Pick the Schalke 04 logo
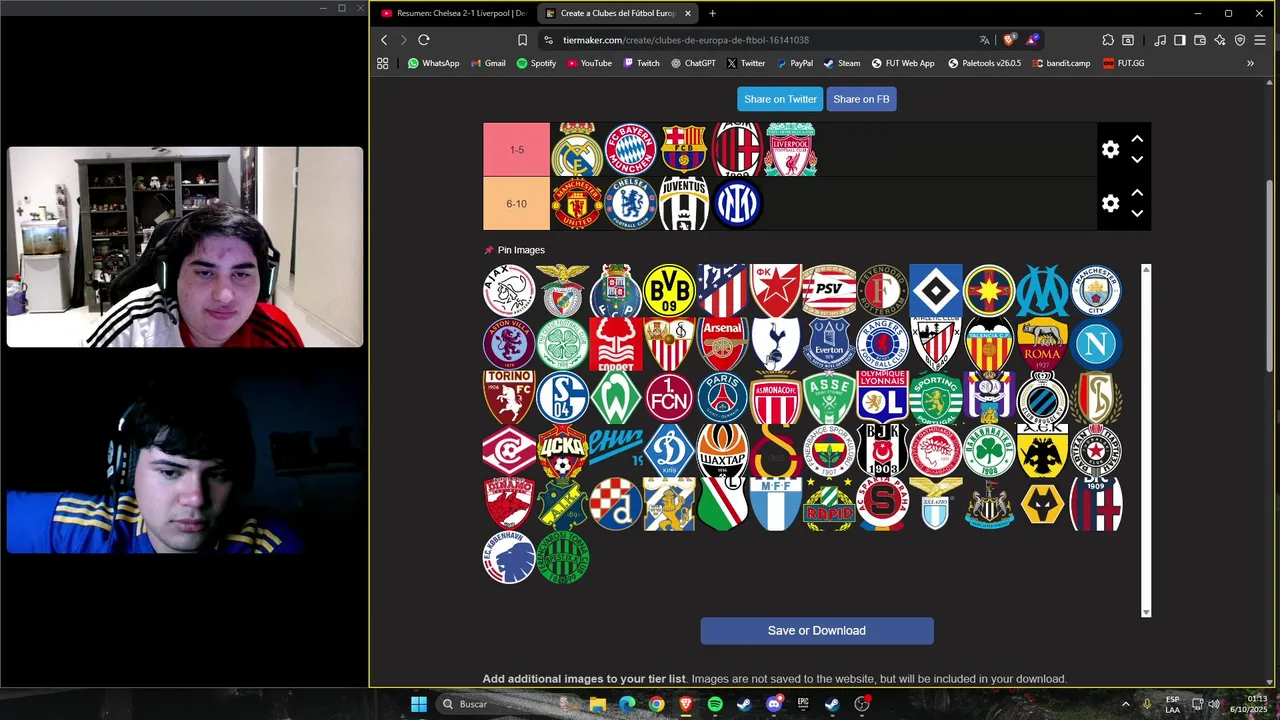The image size is (1280, 720). point(562,397)
